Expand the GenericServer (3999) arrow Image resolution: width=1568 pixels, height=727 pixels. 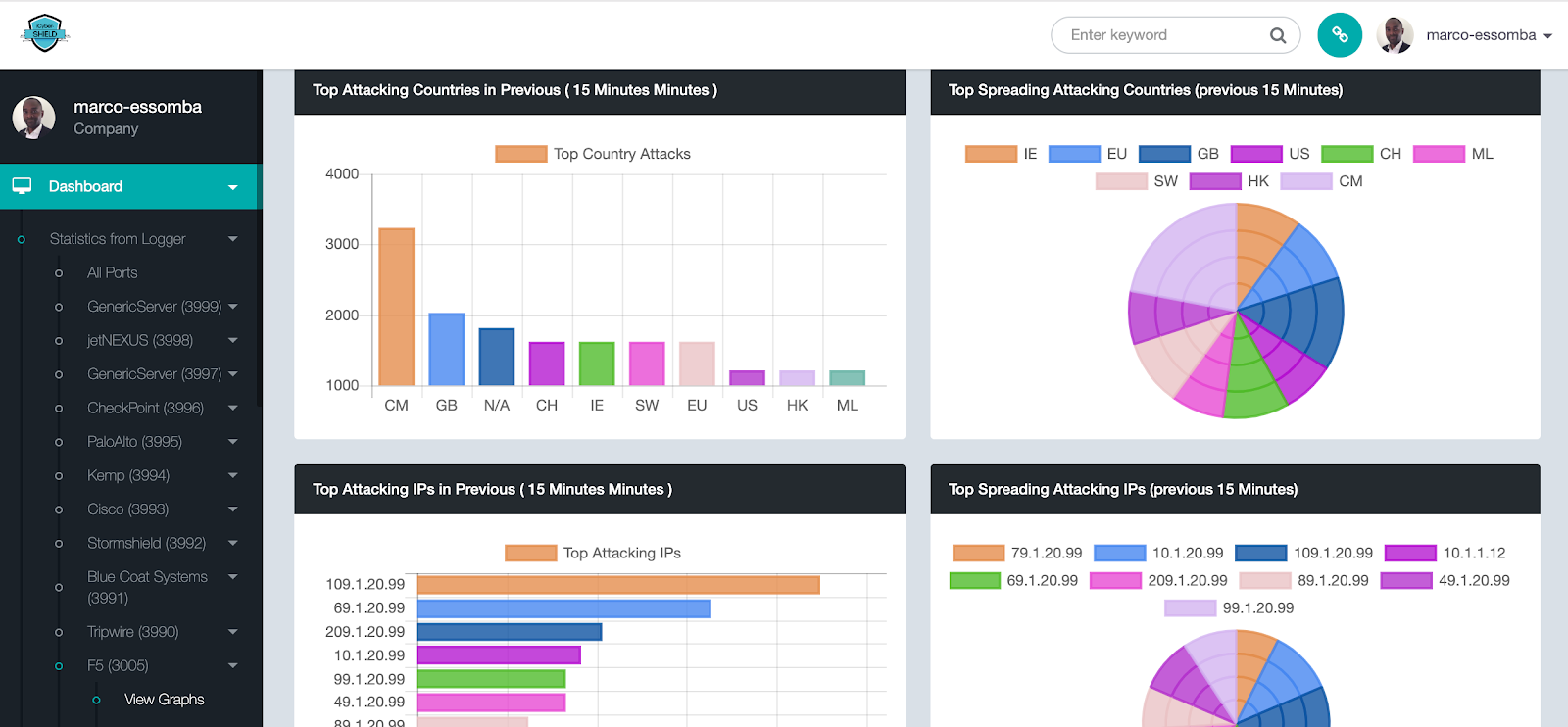233,307
